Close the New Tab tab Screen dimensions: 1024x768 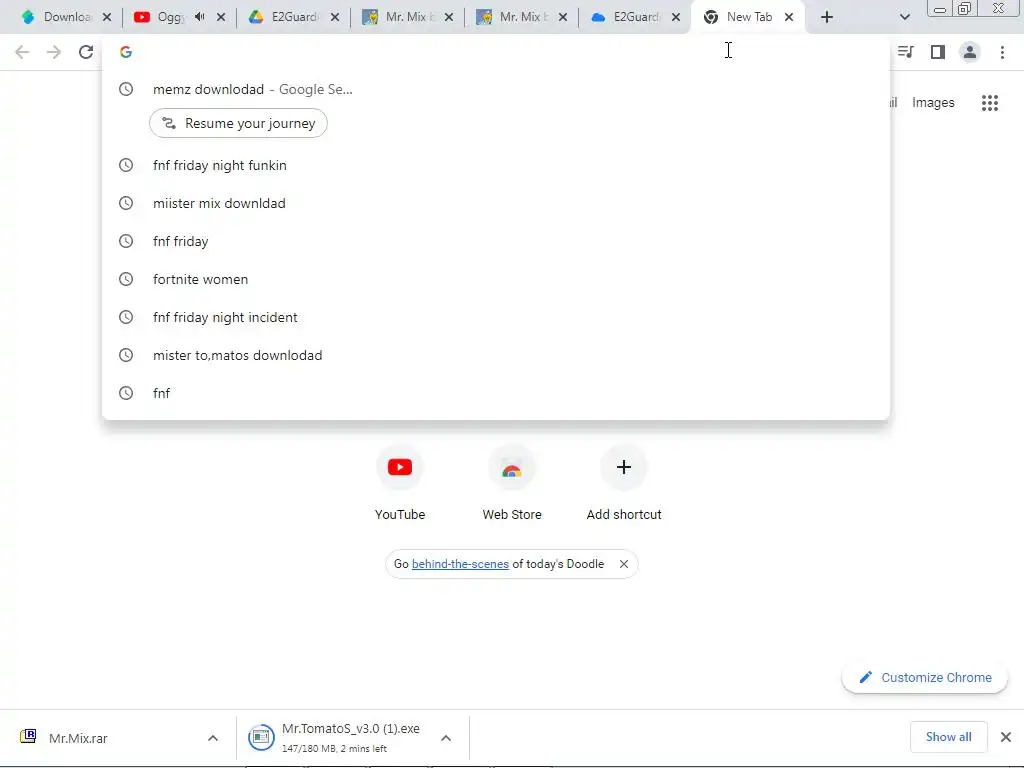pos(789,17)
